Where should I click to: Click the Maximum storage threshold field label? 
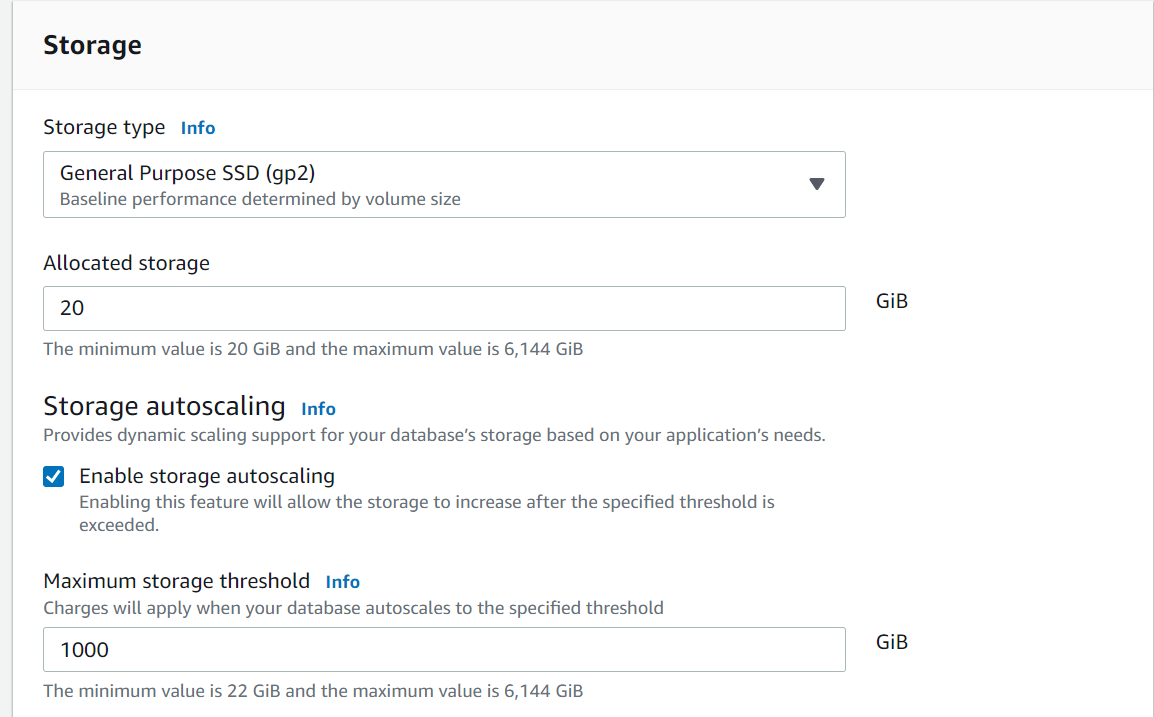tap(176, 581)
